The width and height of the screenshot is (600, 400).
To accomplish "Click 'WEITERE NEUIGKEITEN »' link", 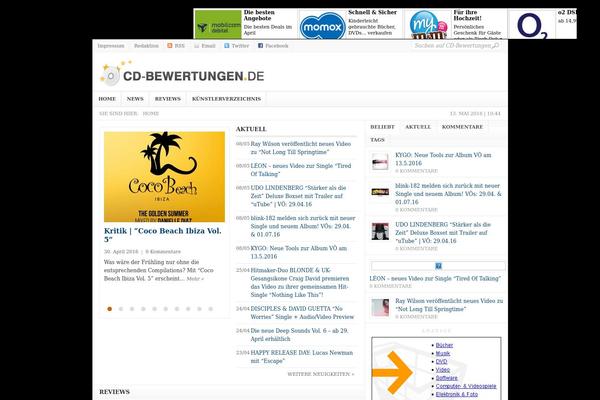I will point(321,374).
